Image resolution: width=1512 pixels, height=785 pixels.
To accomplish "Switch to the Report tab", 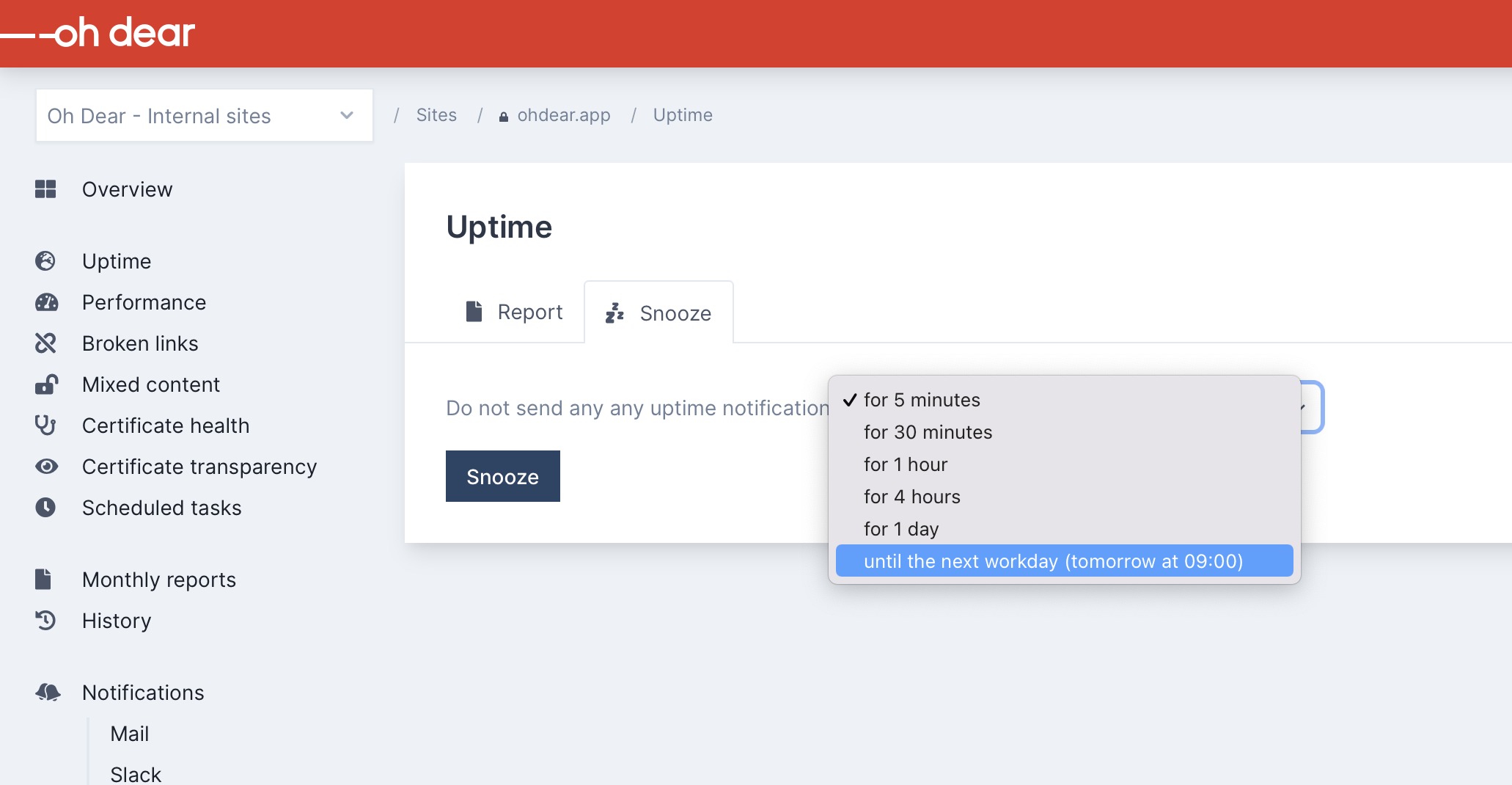I will (x=515, y=312).
